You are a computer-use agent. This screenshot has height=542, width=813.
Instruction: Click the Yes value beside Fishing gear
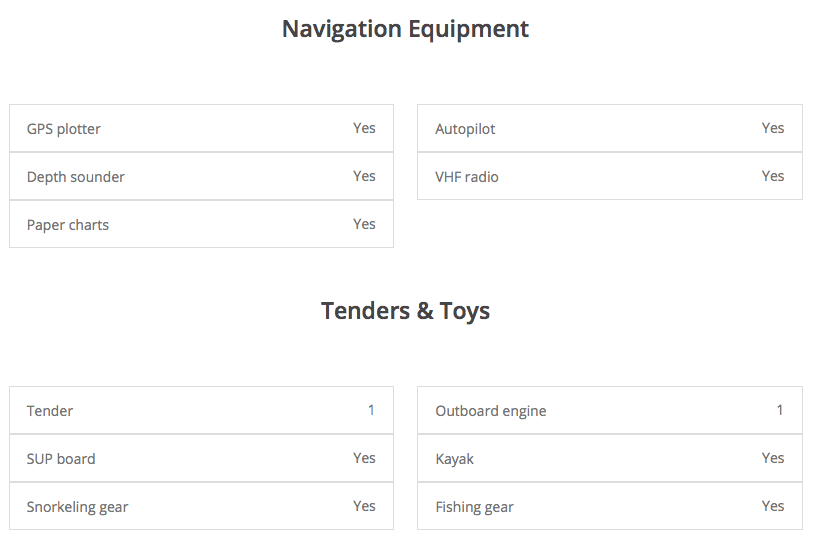click(773, 506)
